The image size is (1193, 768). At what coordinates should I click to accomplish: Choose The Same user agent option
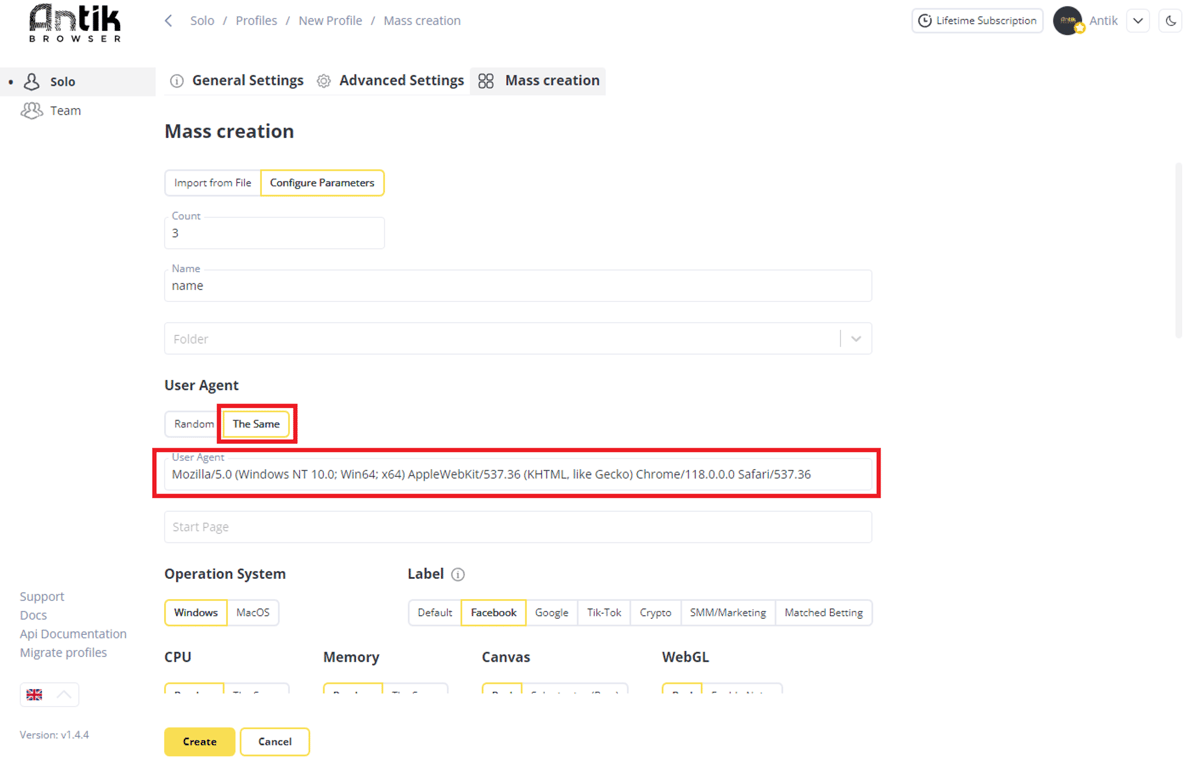coord(256,424)
